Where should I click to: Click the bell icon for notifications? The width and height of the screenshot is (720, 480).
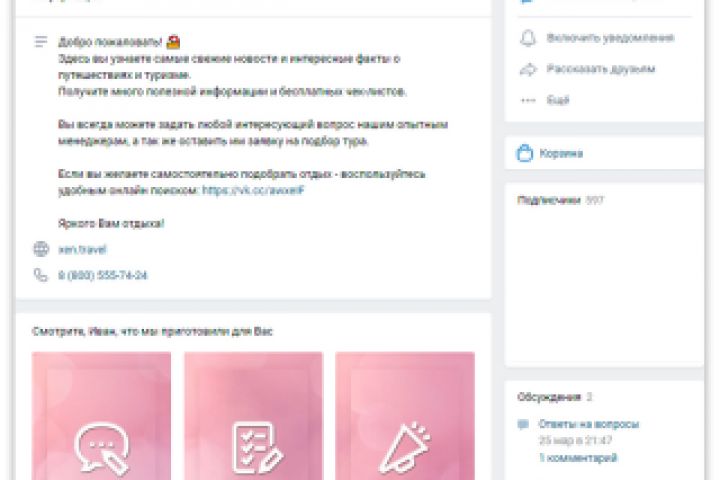[528, 38]
